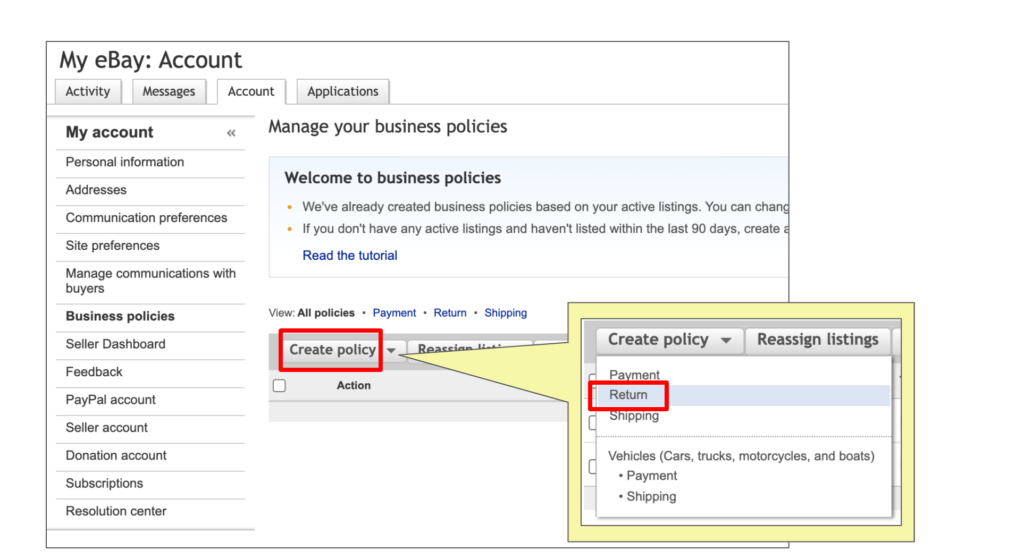Click the Create policy button
The image size is (1024, 559).
332,350
